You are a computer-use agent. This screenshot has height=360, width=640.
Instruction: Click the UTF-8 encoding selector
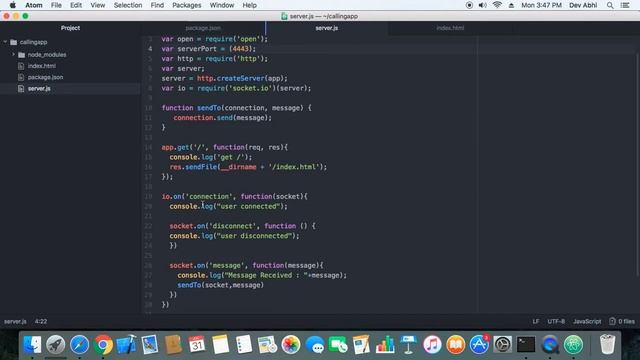[556, 322]
